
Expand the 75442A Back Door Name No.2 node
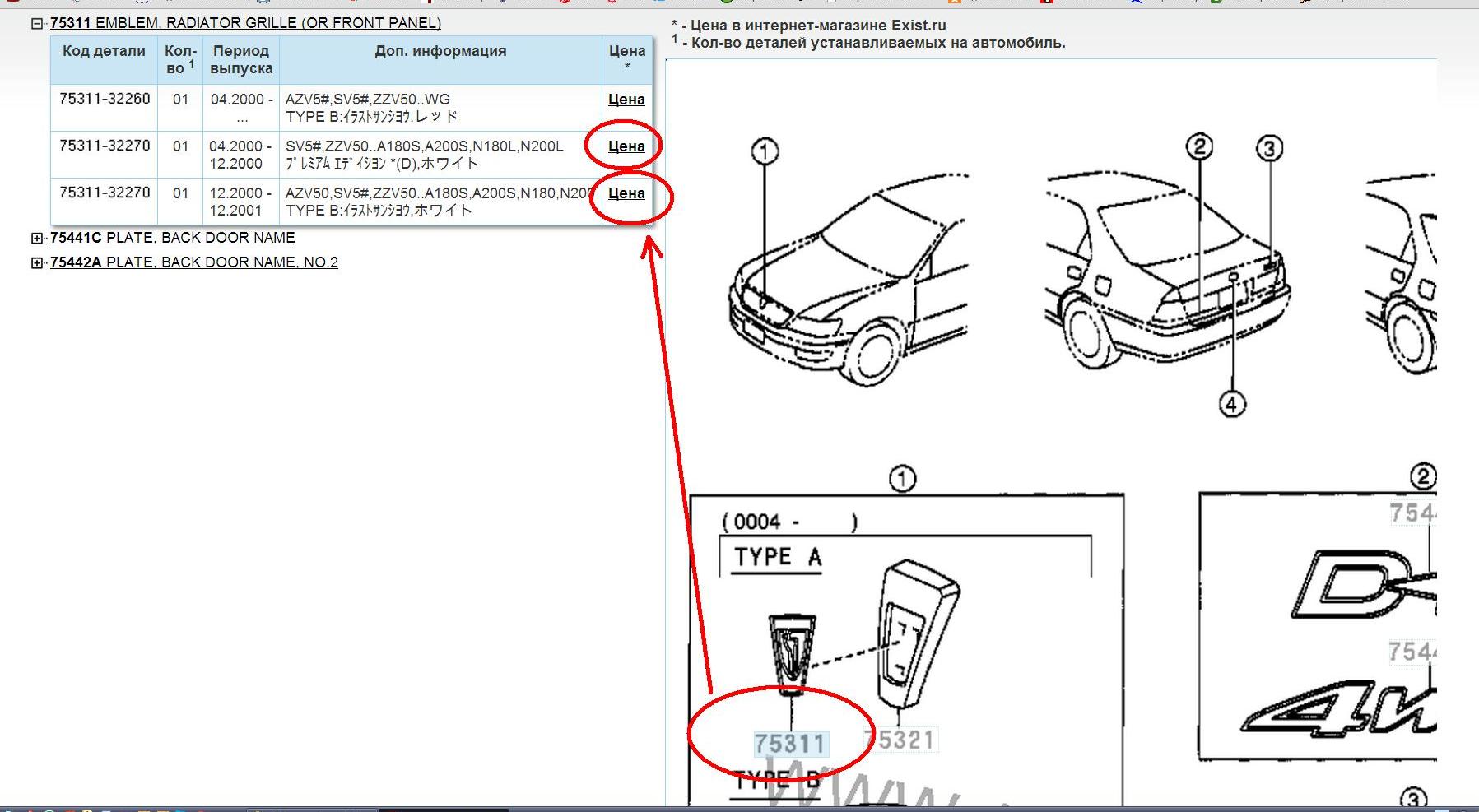click(36, 263)
